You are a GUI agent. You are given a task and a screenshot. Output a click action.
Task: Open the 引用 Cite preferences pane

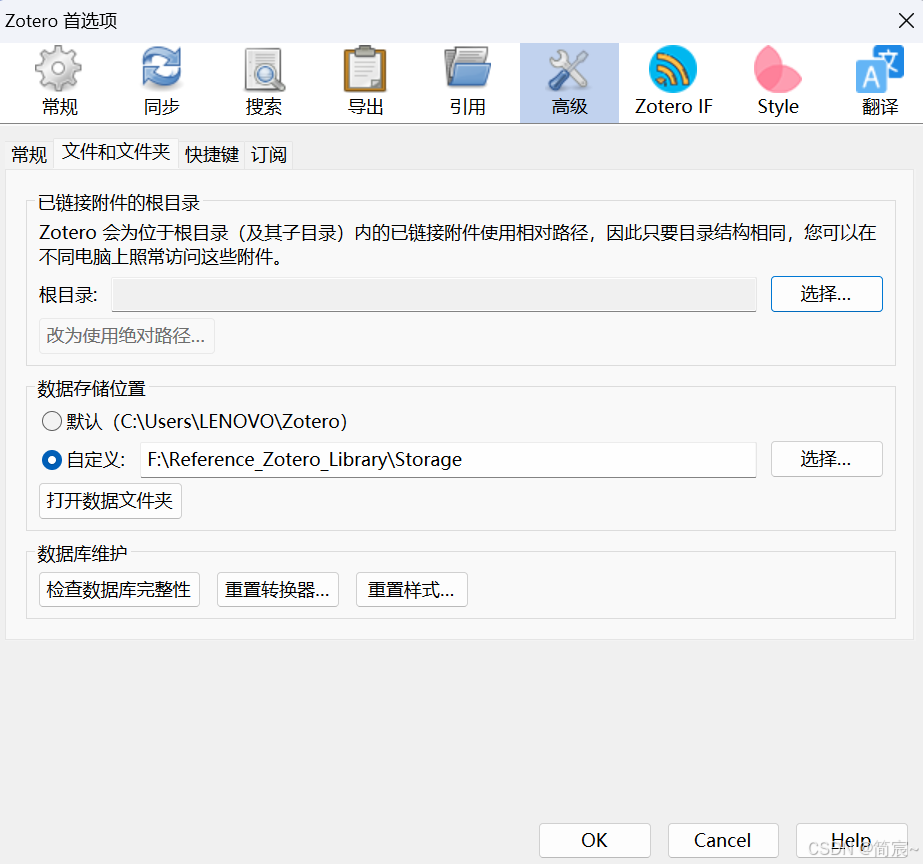pyautogui.click(x=467, y=82)
